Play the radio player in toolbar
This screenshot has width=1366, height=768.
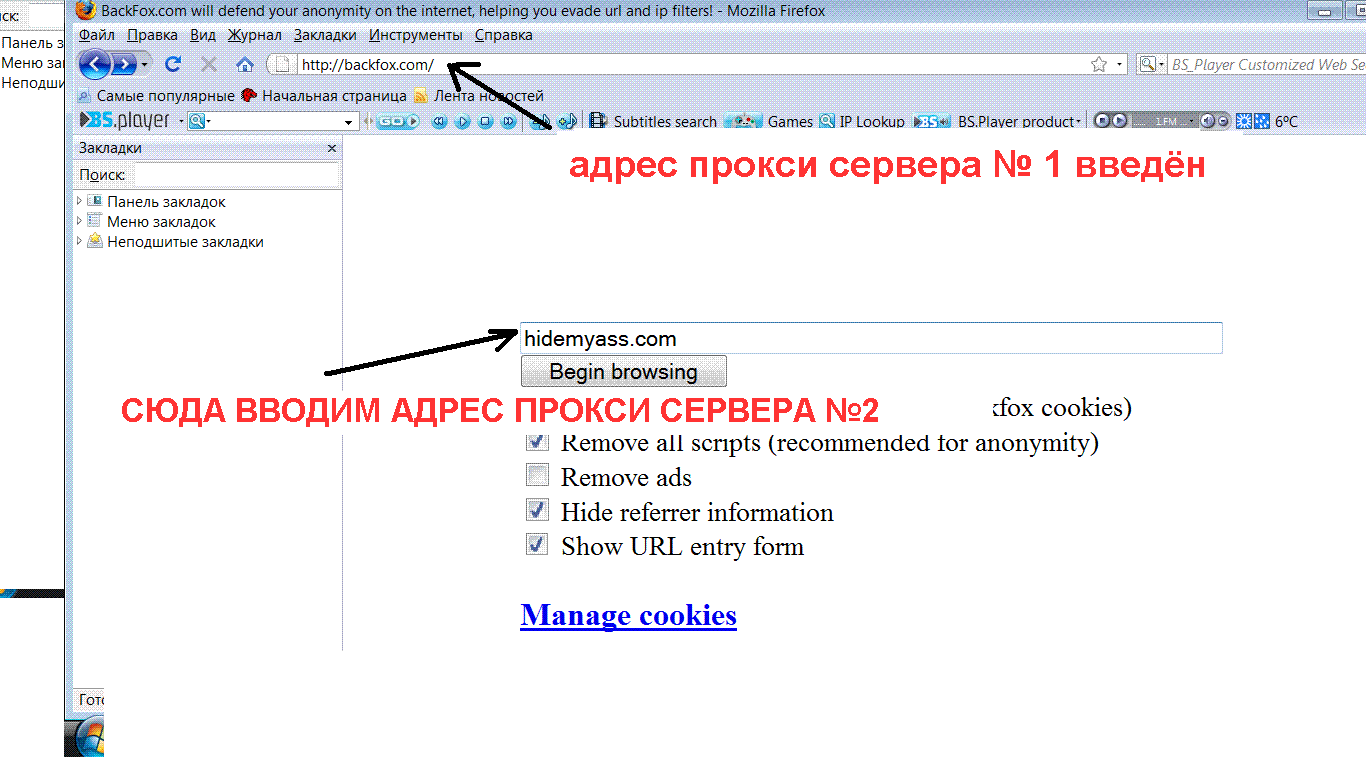[x=1119, y=121]
